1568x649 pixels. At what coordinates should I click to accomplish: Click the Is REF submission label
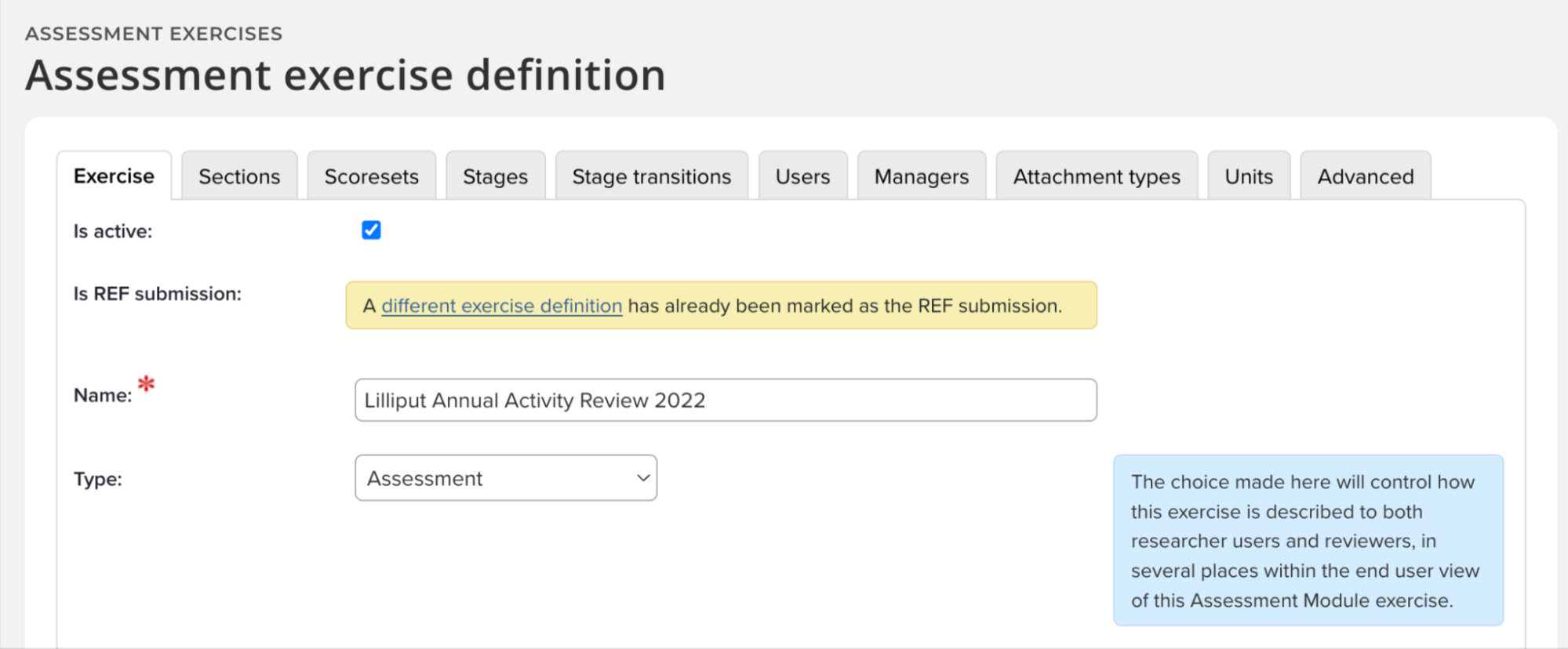(158, 294)
